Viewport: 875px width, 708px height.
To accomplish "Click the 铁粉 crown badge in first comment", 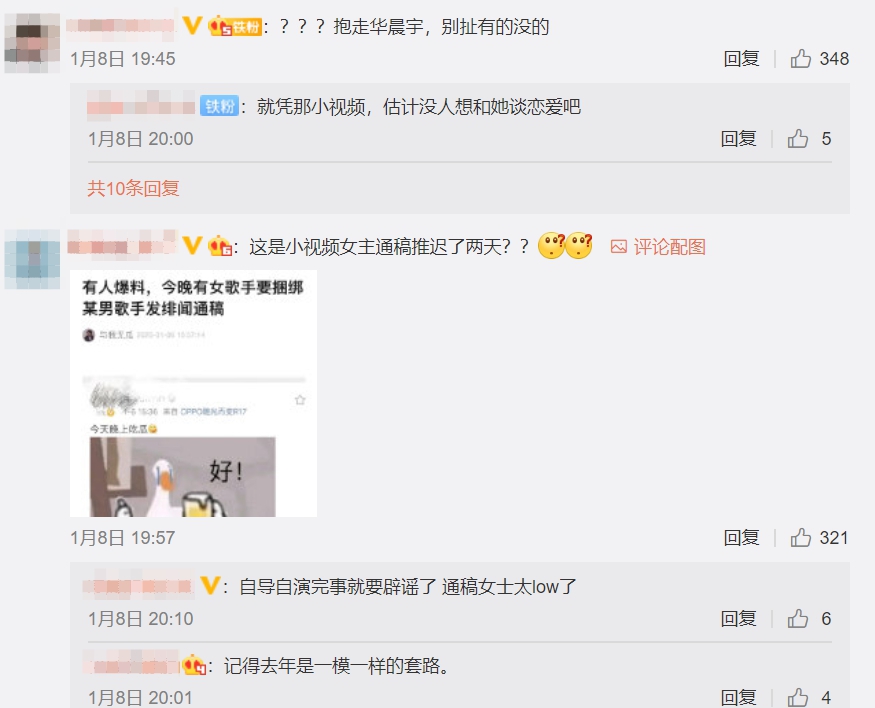I will point(235,26).
